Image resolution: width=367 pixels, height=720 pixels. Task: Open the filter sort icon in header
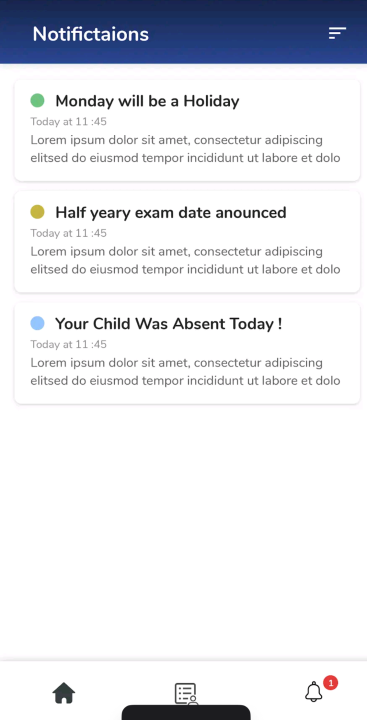337,33
